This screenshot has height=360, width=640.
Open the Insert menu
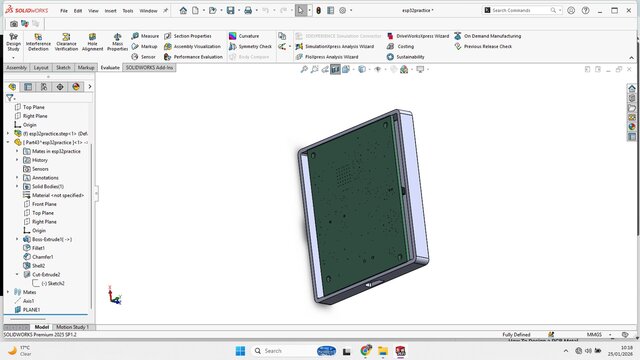click(110, 11)
